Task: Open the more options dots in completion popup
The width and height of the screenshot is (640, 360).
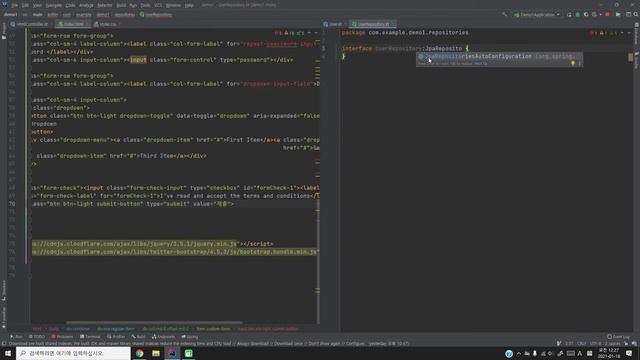Action: (x=579, y=64)
